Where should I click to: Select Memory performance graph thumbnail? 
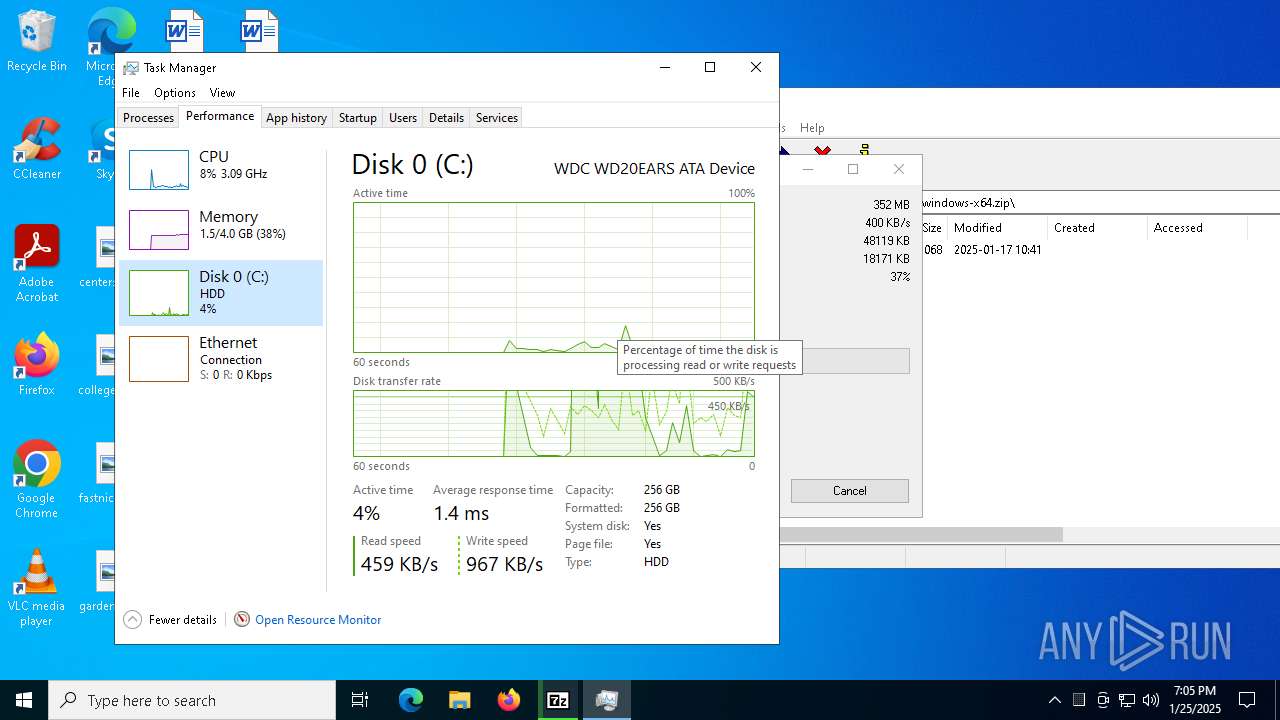click(x=159, y=230)
